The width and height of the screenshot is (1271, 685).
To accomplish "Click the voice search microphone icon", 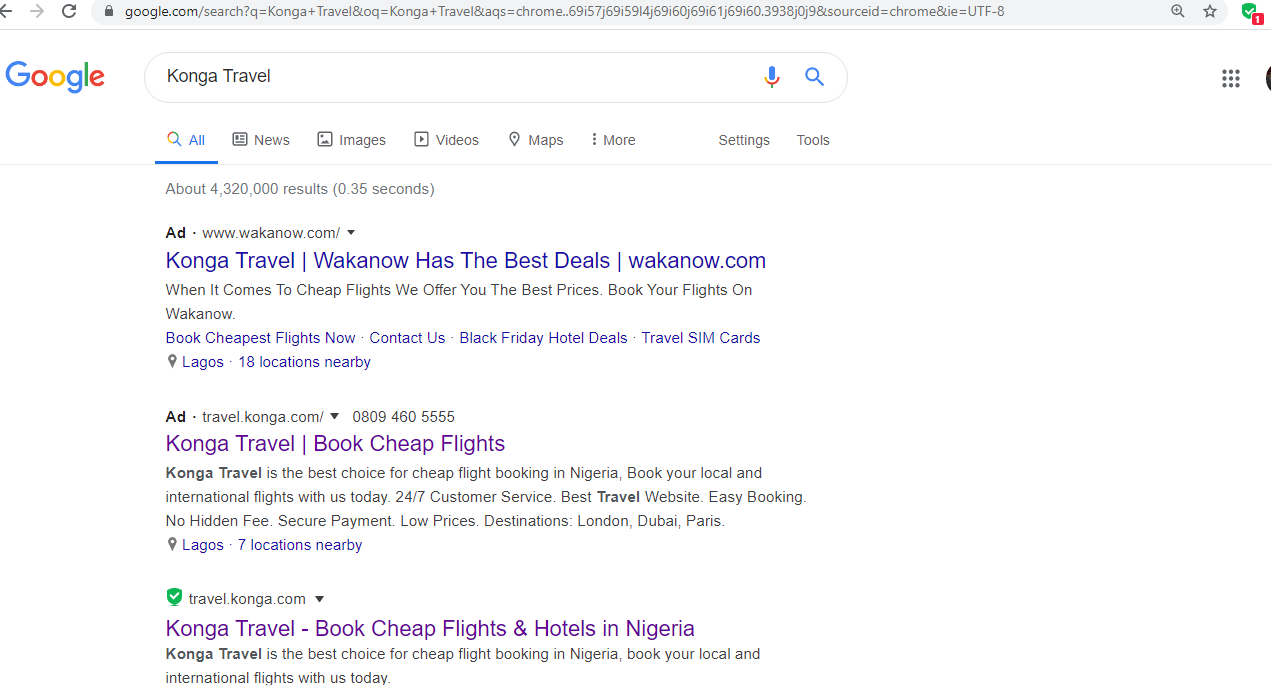I will point(771,77).
